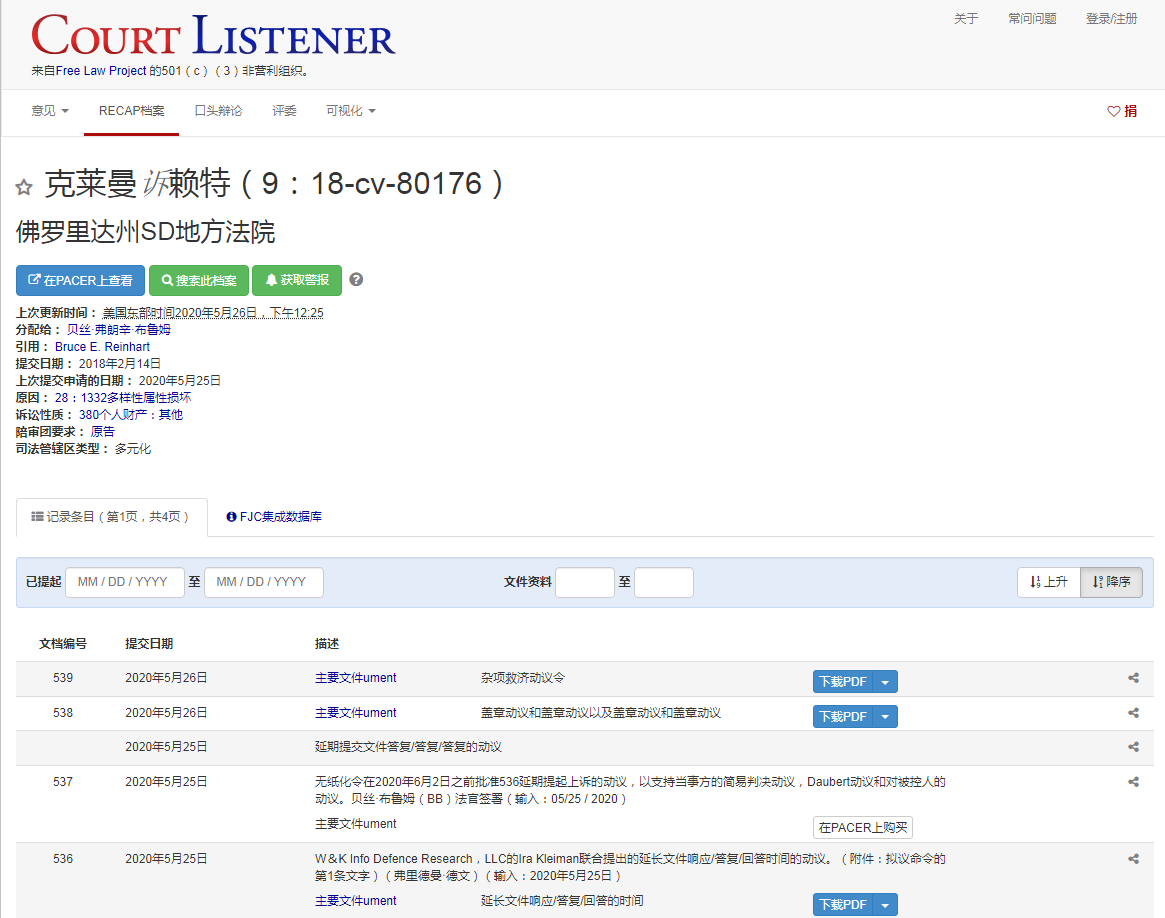Click the share icon for document 539
This screenshot has height=918, width=1165.
click(1133, 678)
